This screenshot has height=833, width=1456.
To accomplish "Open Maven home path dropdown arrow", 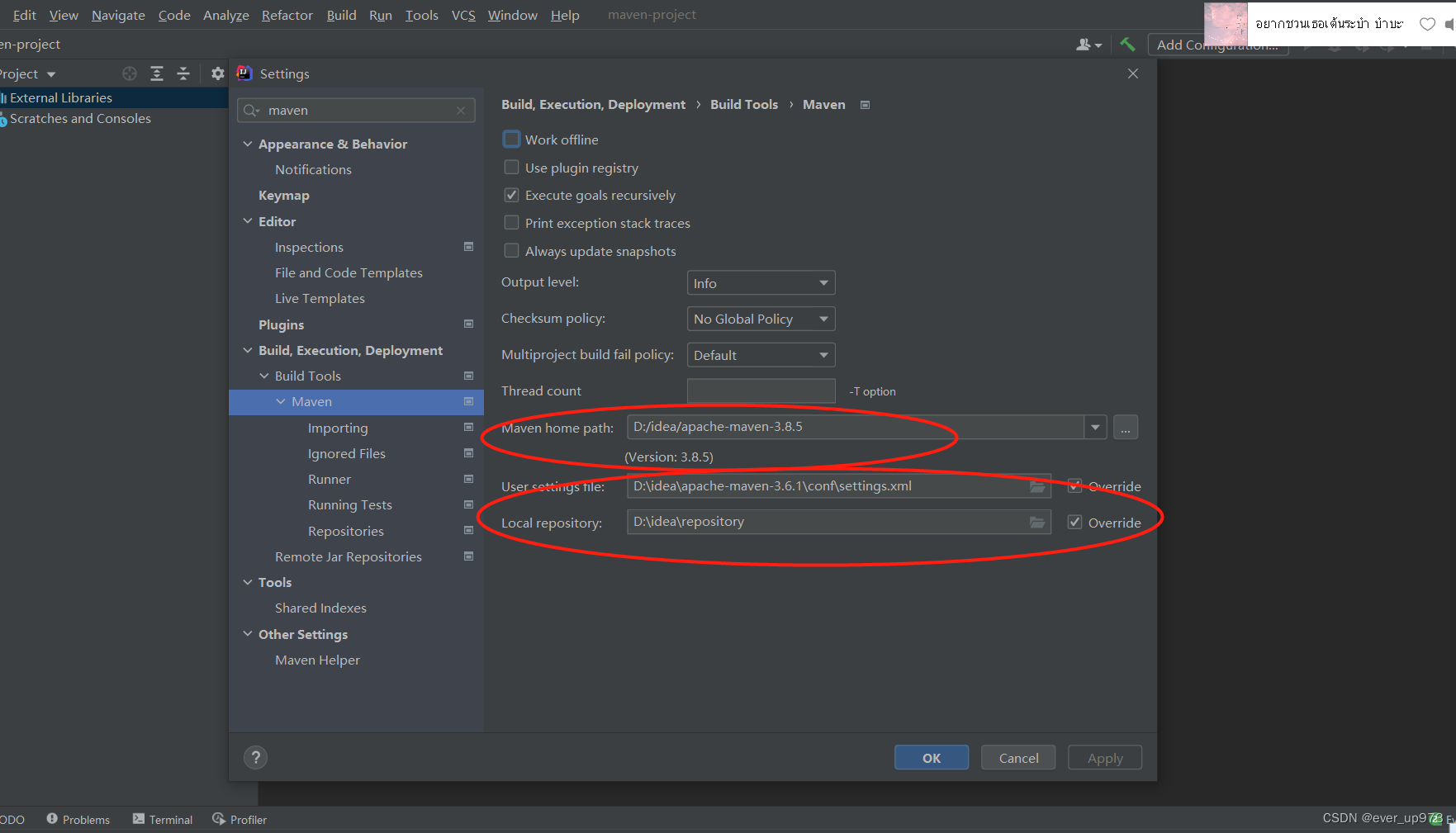I will 1095,428.
